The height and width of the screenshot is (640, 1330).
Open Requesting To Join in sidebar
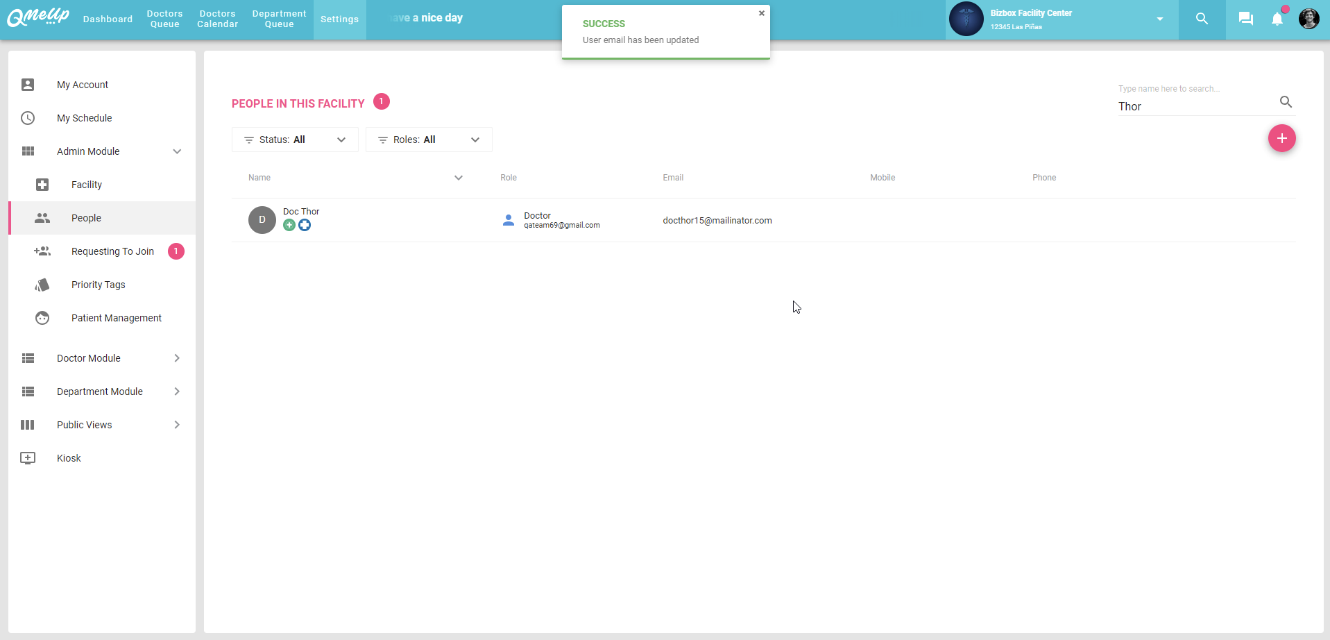coord(112,252)
